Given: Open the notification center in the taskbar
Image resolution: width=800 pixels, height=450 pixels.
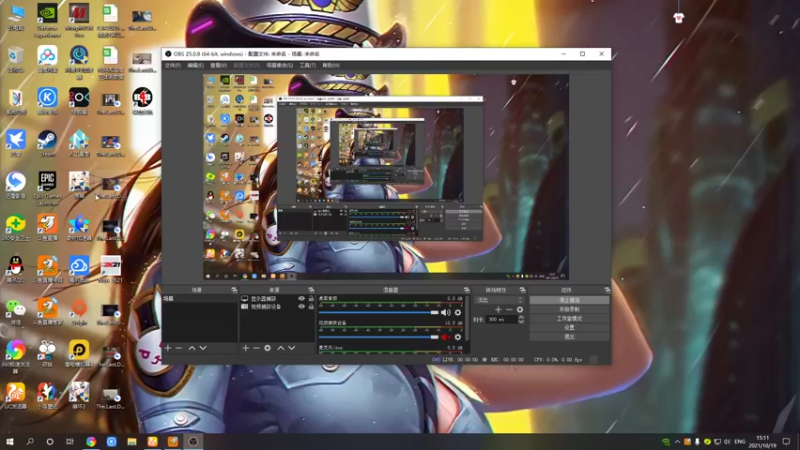Looking at the screenshot, I should [x=786, y=442].
